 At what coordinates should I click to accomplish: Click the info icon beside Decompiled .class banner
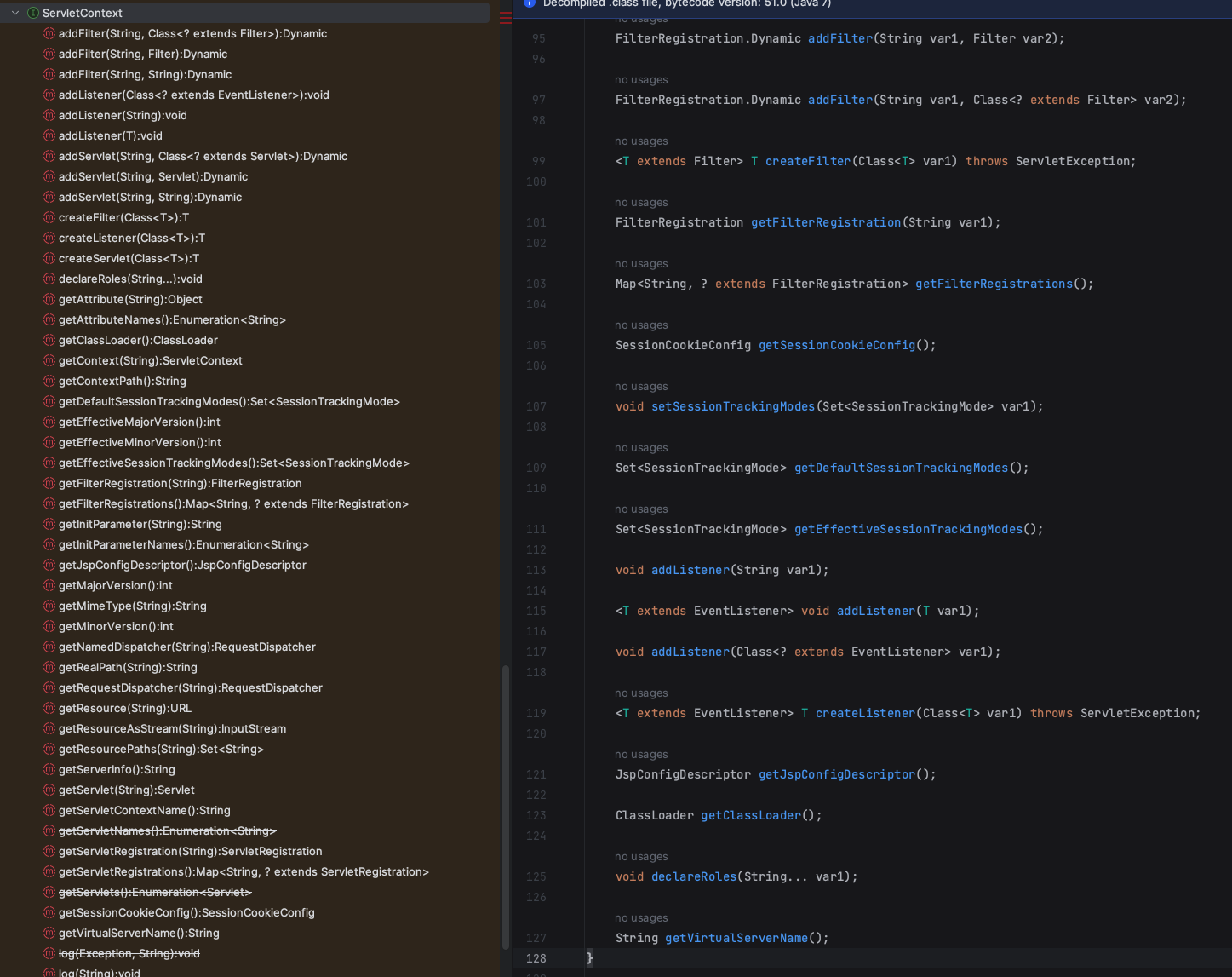(529, 3)
